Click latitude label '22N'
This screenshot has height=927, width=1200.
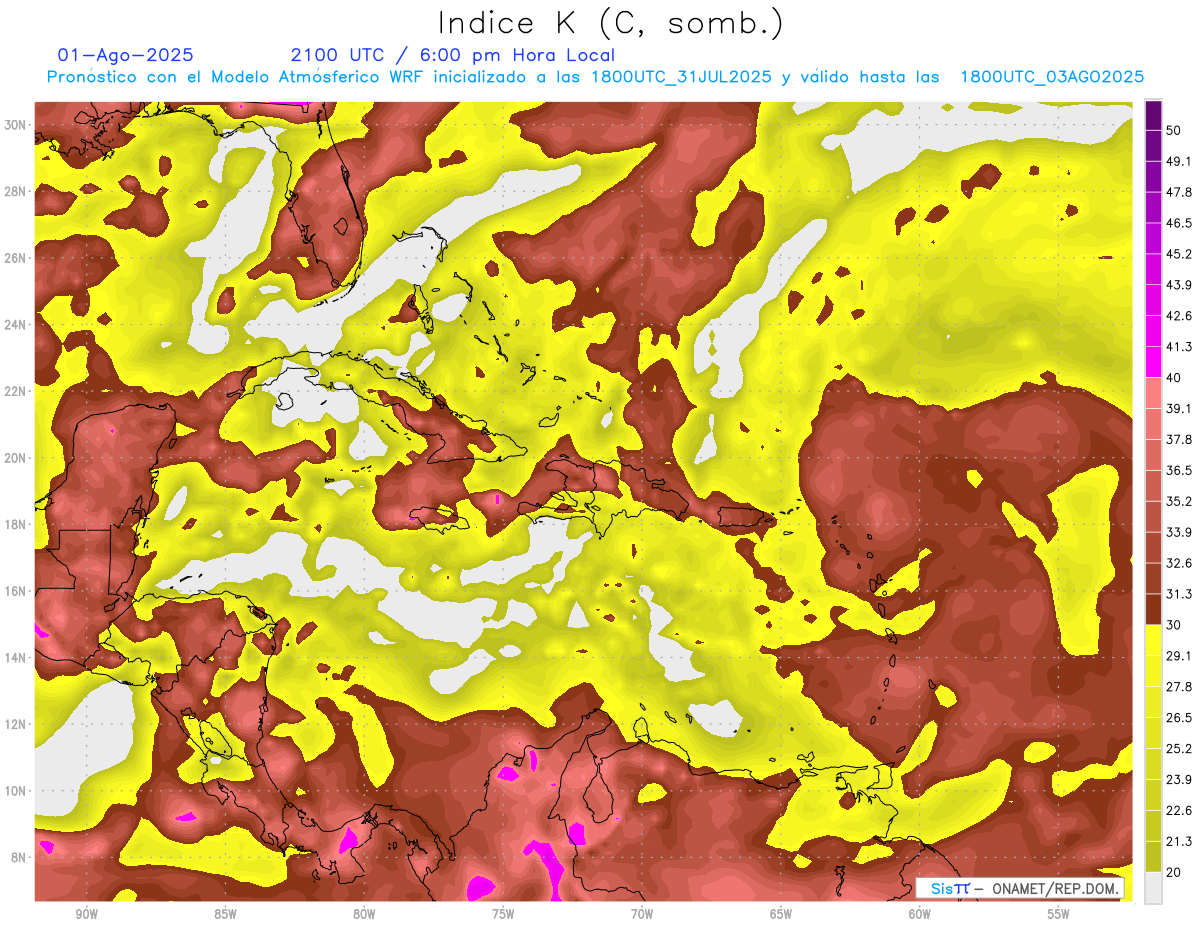(x=15, y=391)
